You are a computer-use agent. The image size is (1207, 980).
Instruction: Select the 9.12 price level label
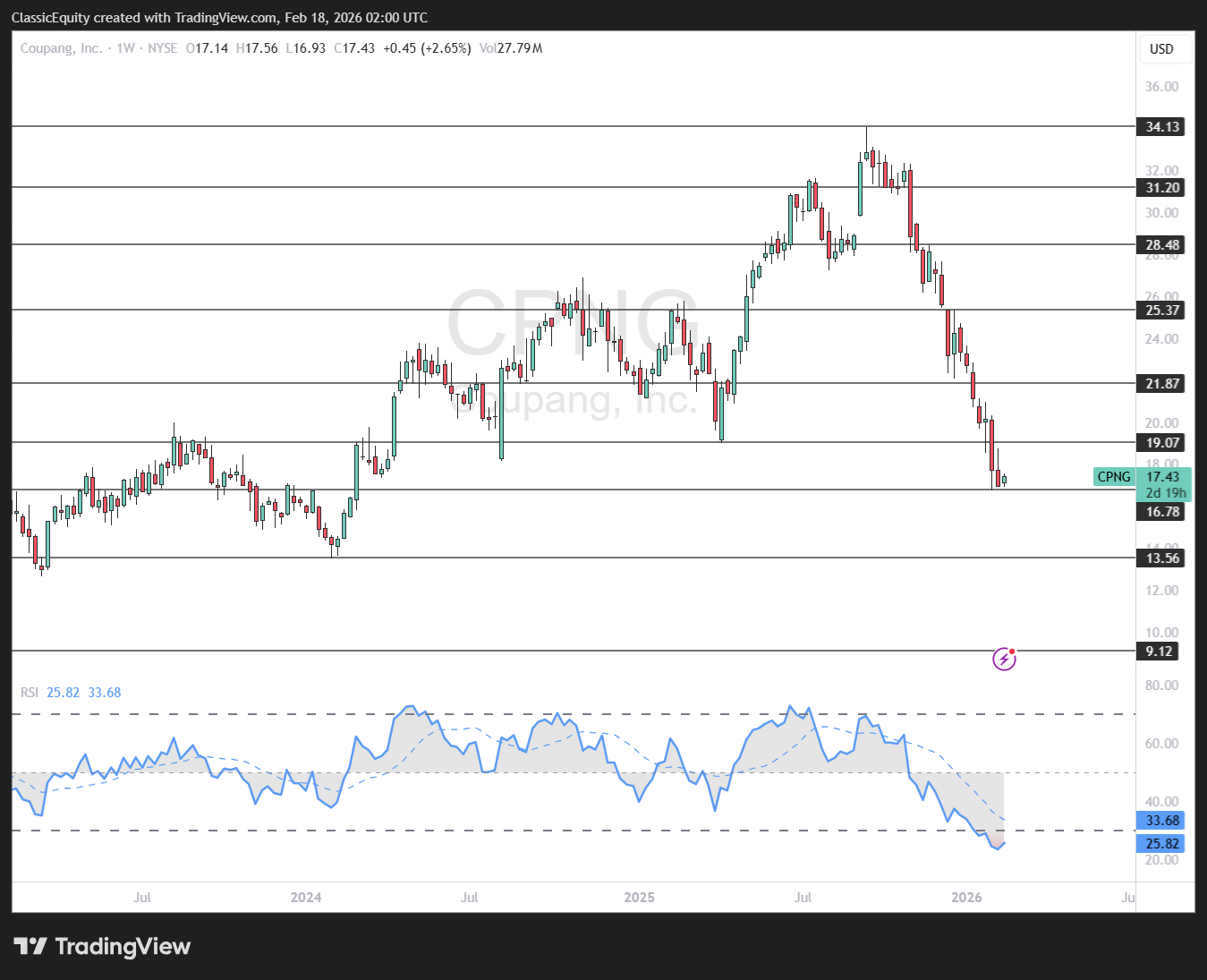(1159, 652)
